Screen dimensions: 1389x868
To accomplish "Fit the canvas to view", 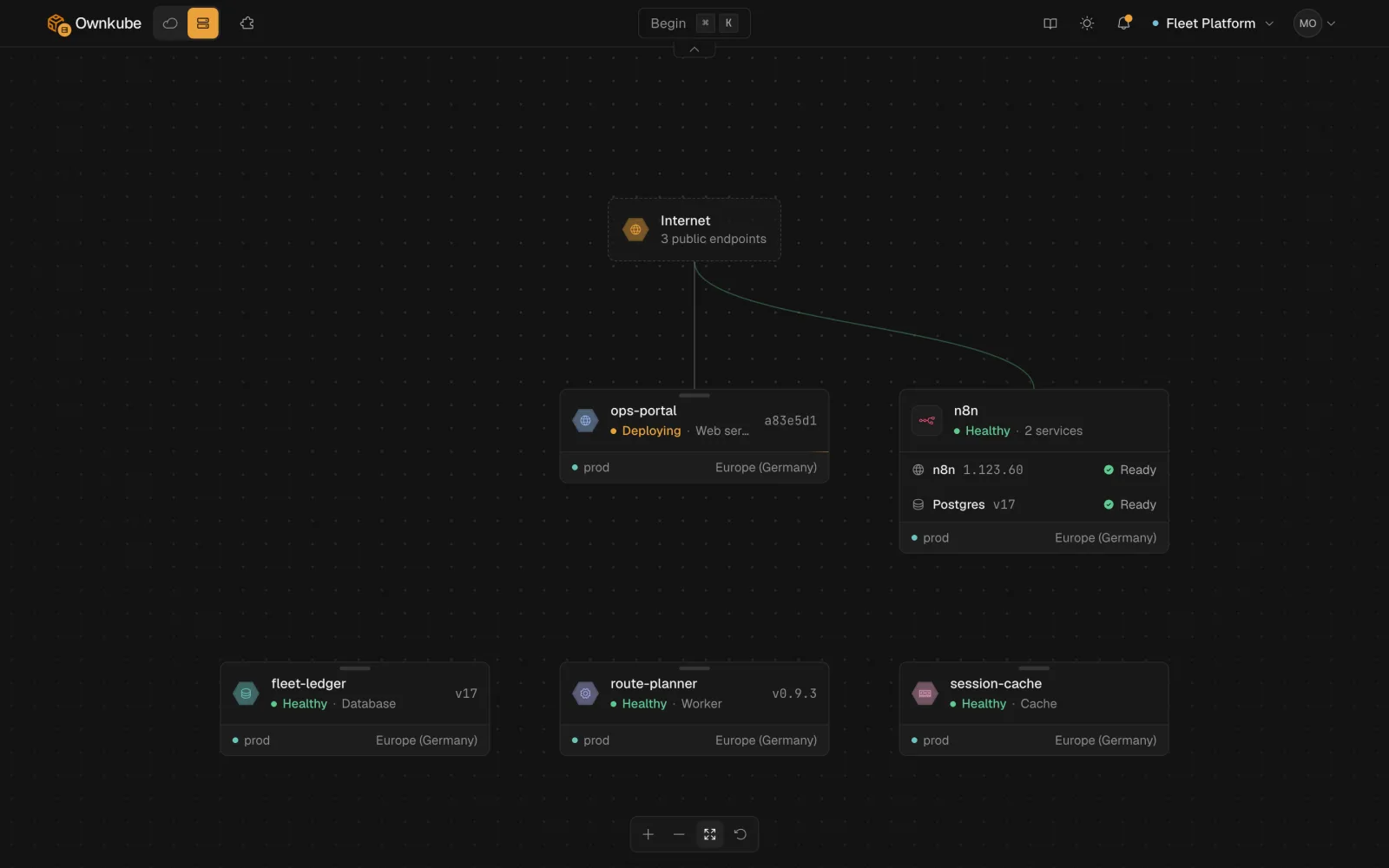I will pos(710,834).
